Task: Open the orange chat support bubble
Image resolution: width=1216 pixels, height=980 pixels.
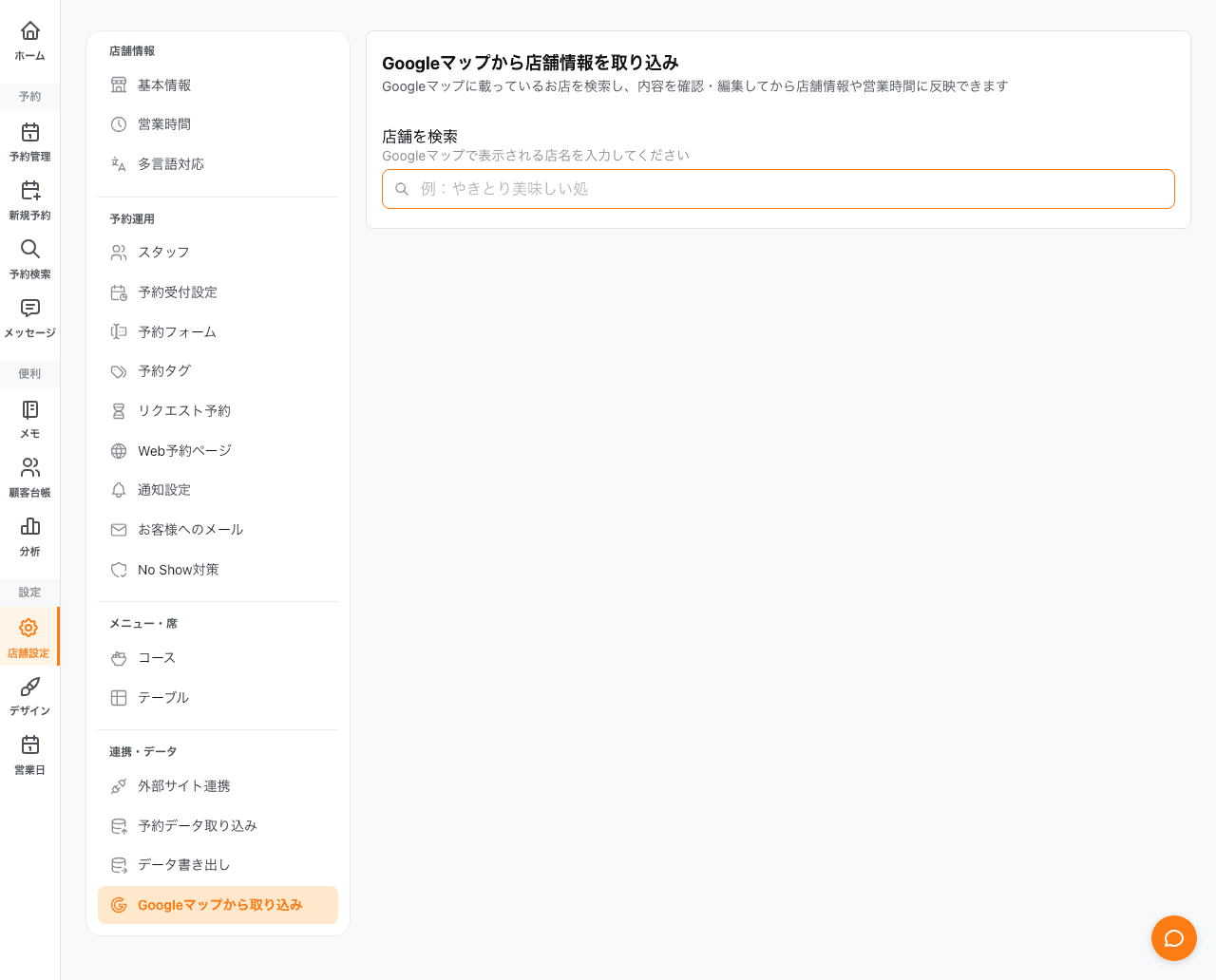Action: [1174, 938]
